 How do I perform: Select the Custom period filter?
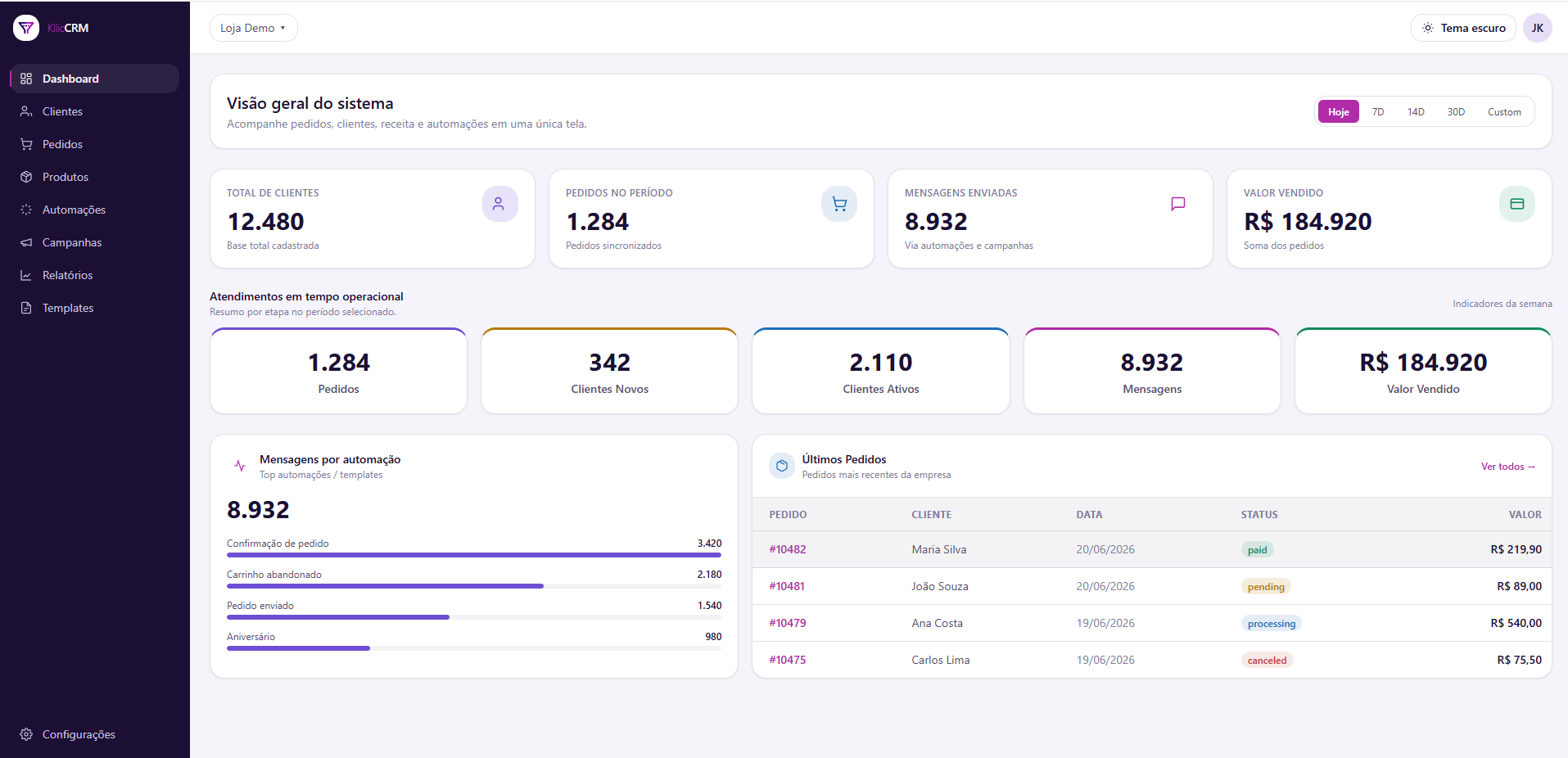1504,112
